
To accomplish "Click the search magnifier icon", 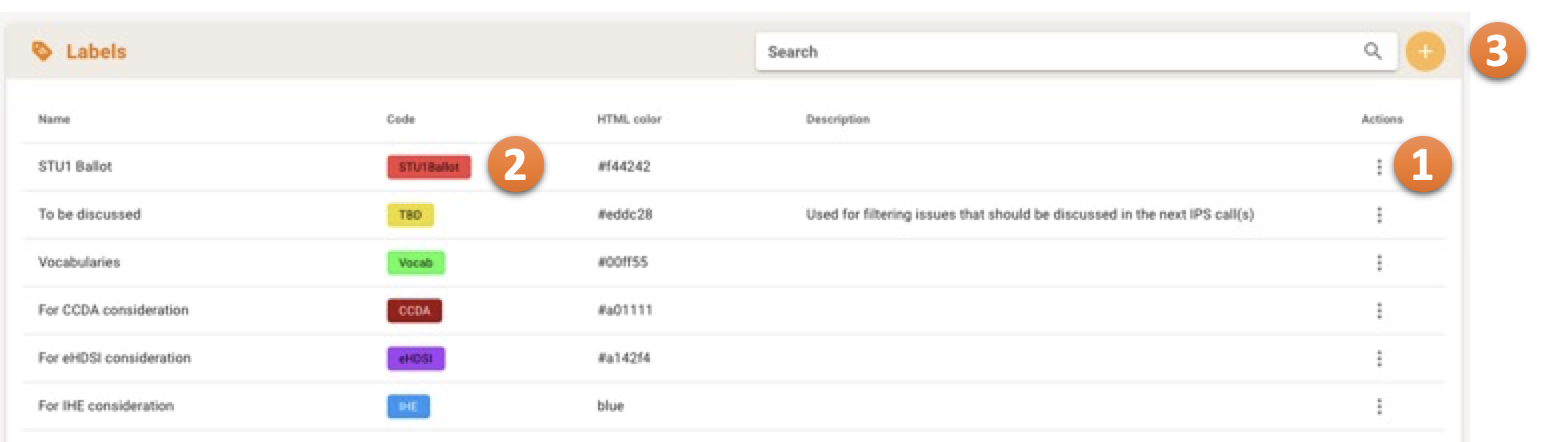I will (1373, 52).
